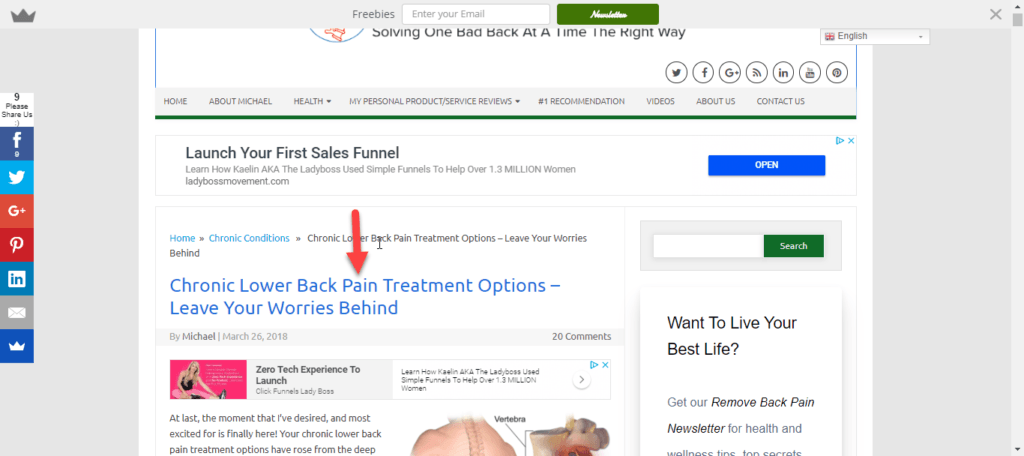1024x456 pixels.
Task: Open the 20 Comments link
Action: coord(581,336)
